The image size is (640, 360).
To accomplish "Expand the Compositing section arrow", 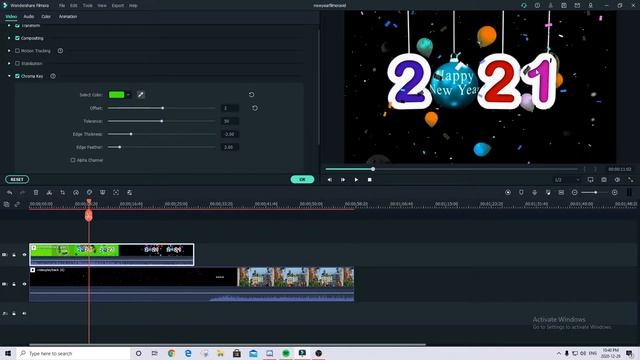I will point(9,38).
